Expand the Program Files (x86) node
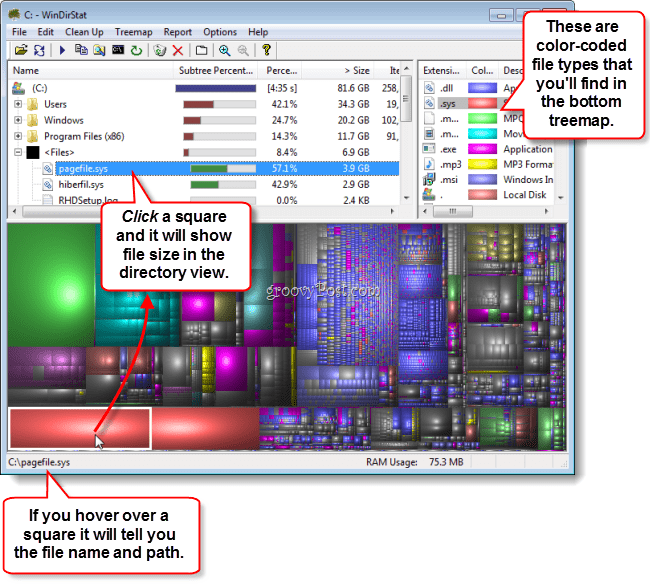Image resolution: width=650 pixels, height=585 pixels. pos(18,136)
